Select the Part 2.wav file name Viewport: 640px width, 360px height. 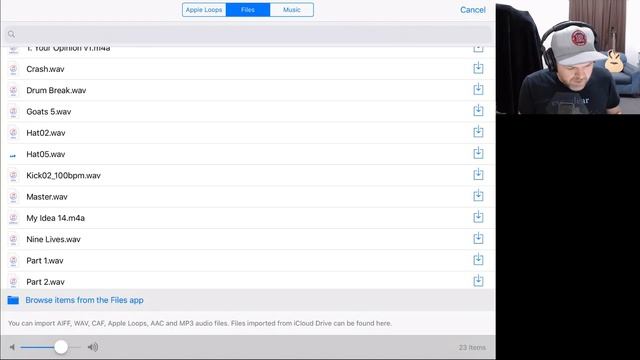pyautogui.click(x=45, y=282)
